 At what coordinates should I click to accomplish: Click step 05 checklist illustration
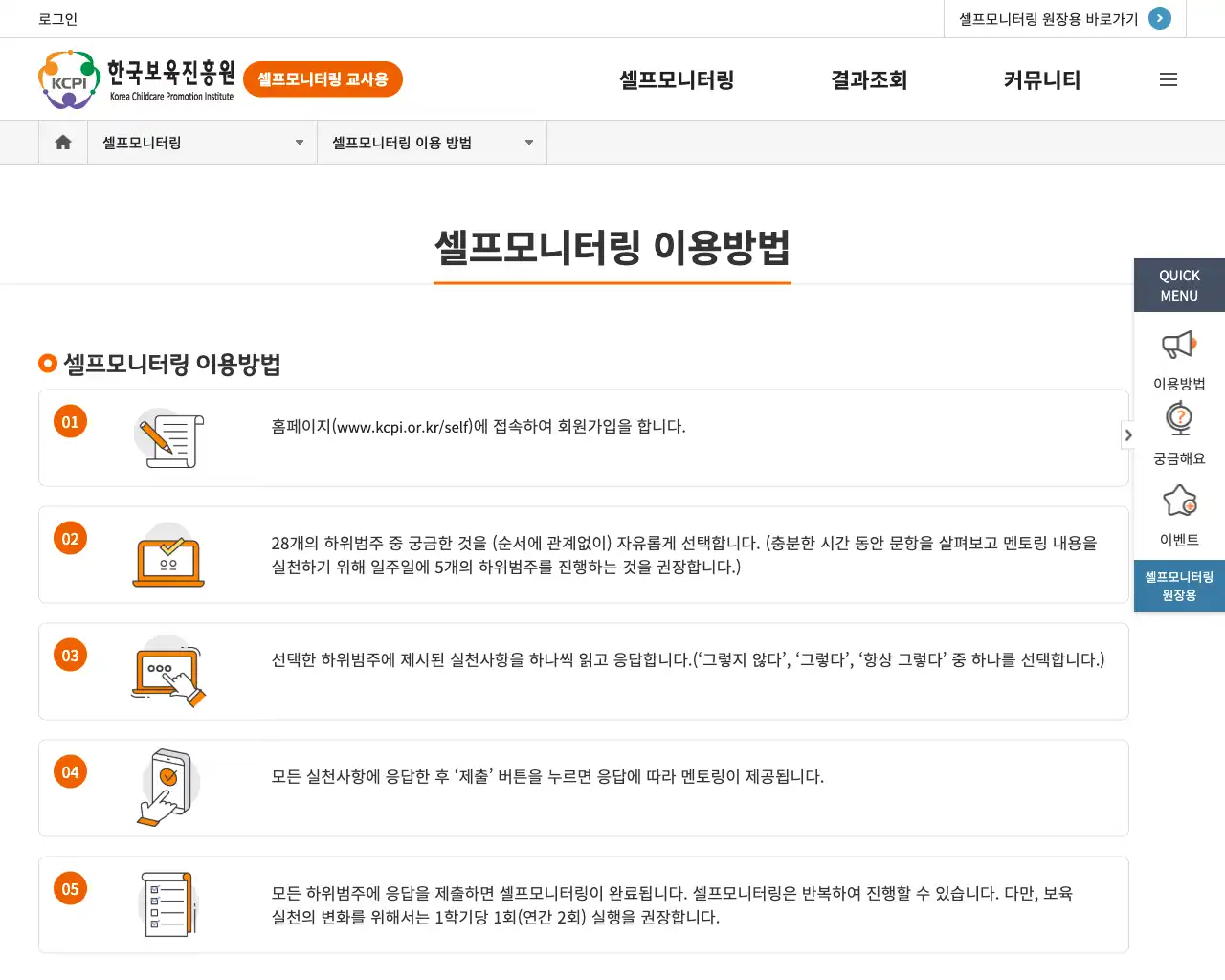click(x=168, y=904)
